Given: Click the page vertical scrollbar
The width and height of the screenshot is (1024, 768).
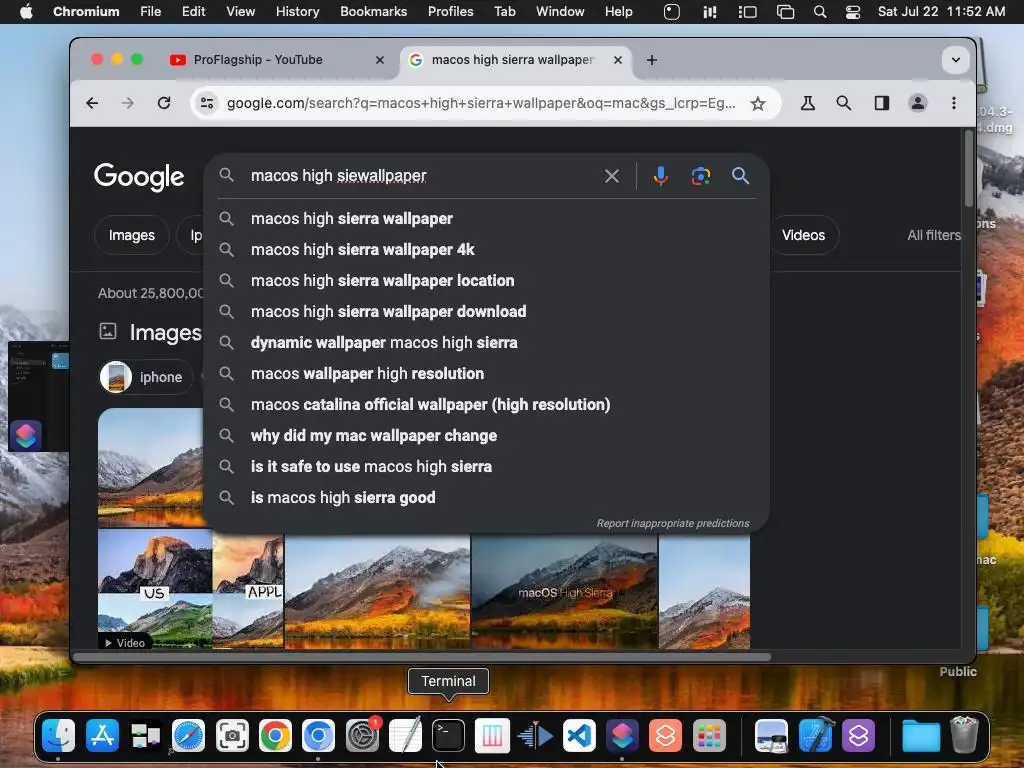Looking at the screenshot, I should point(968,170).
